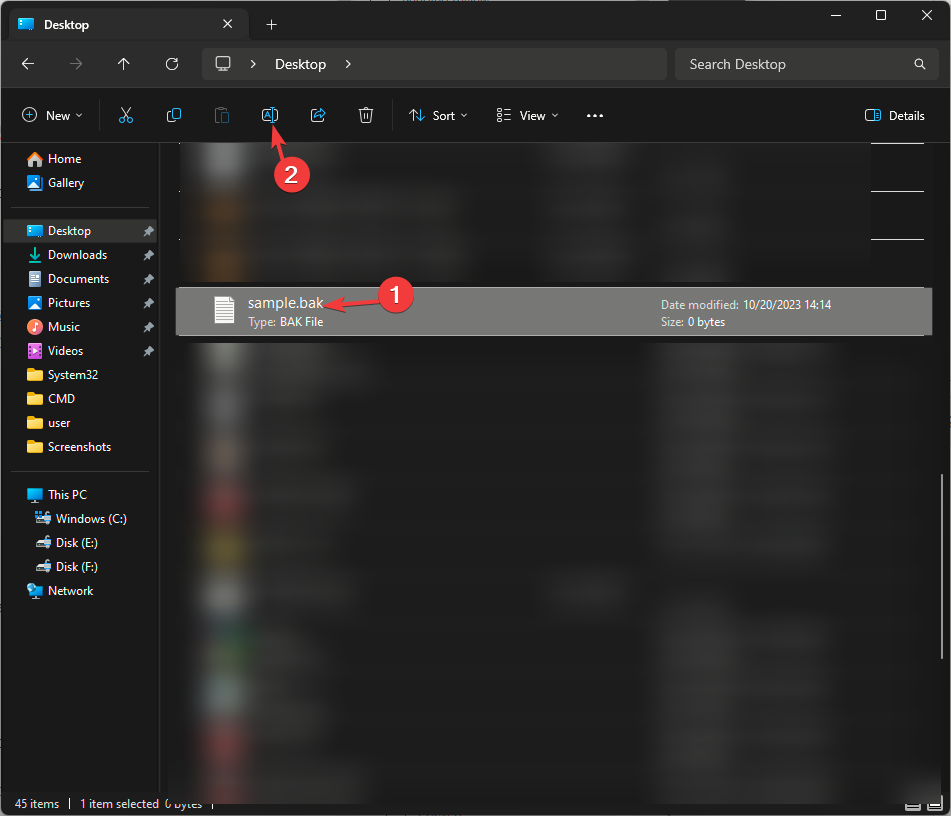Open Screenshots folder in sidebar
Screen dimensions: 951x816
(x=79, y=447)
